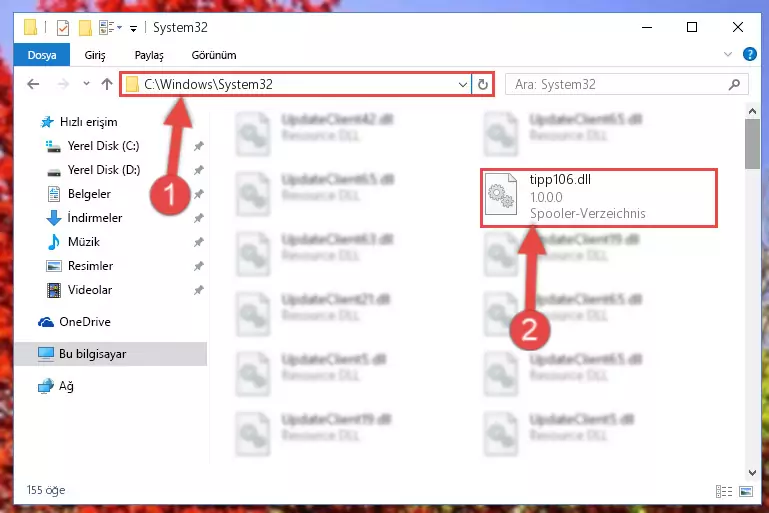Image resolution: width=769 pixels, height=513 pixels.
Task: Minimize the System32 window
Action: [x=647, y=27]
